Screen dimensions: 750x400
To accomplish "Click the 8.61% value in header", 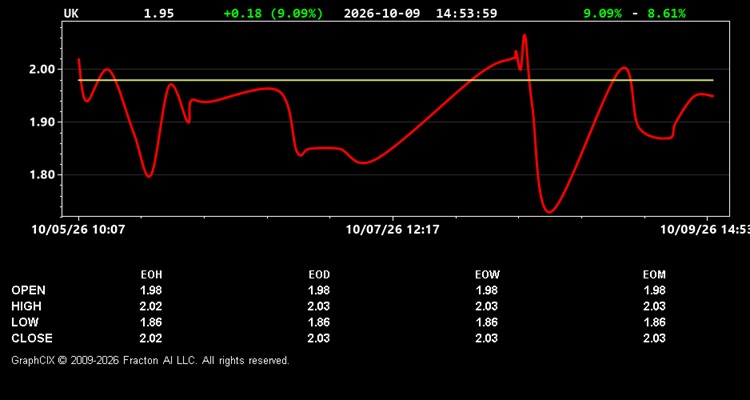I will [x=666, y=13].
